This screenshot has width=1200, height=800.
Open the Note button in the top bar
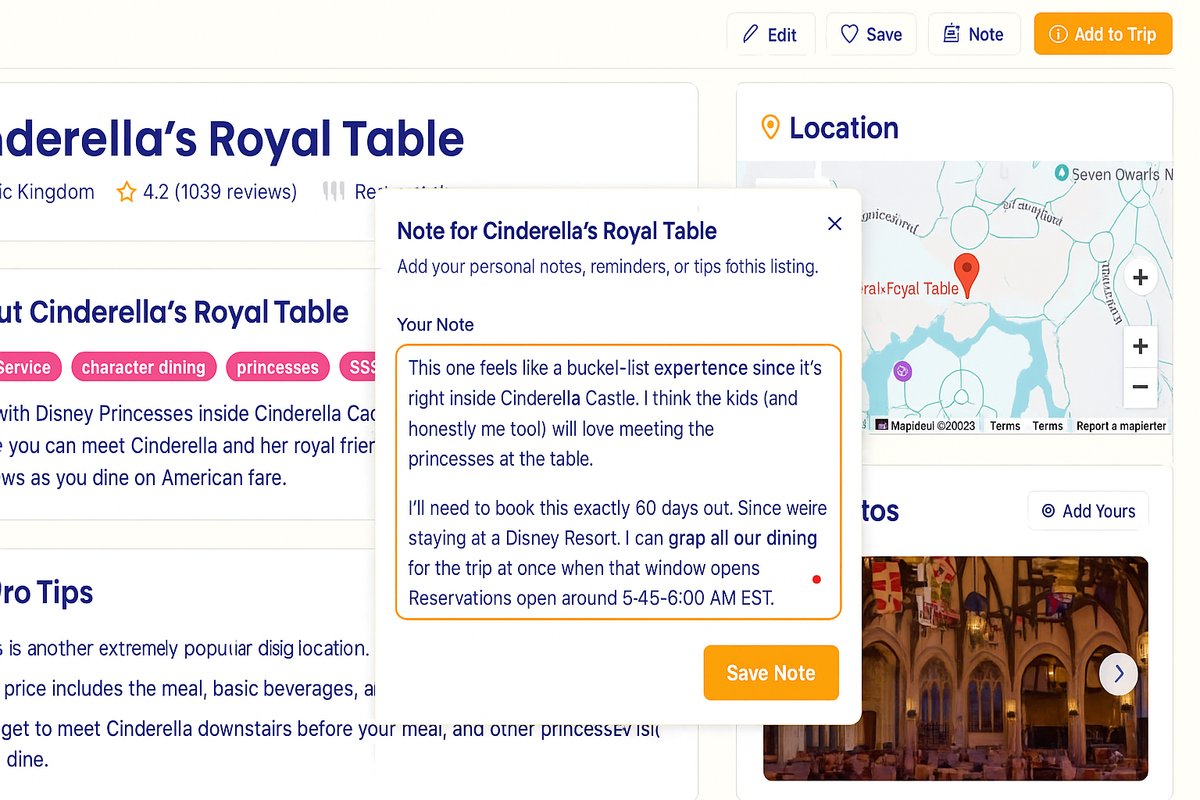pos(974,34)
